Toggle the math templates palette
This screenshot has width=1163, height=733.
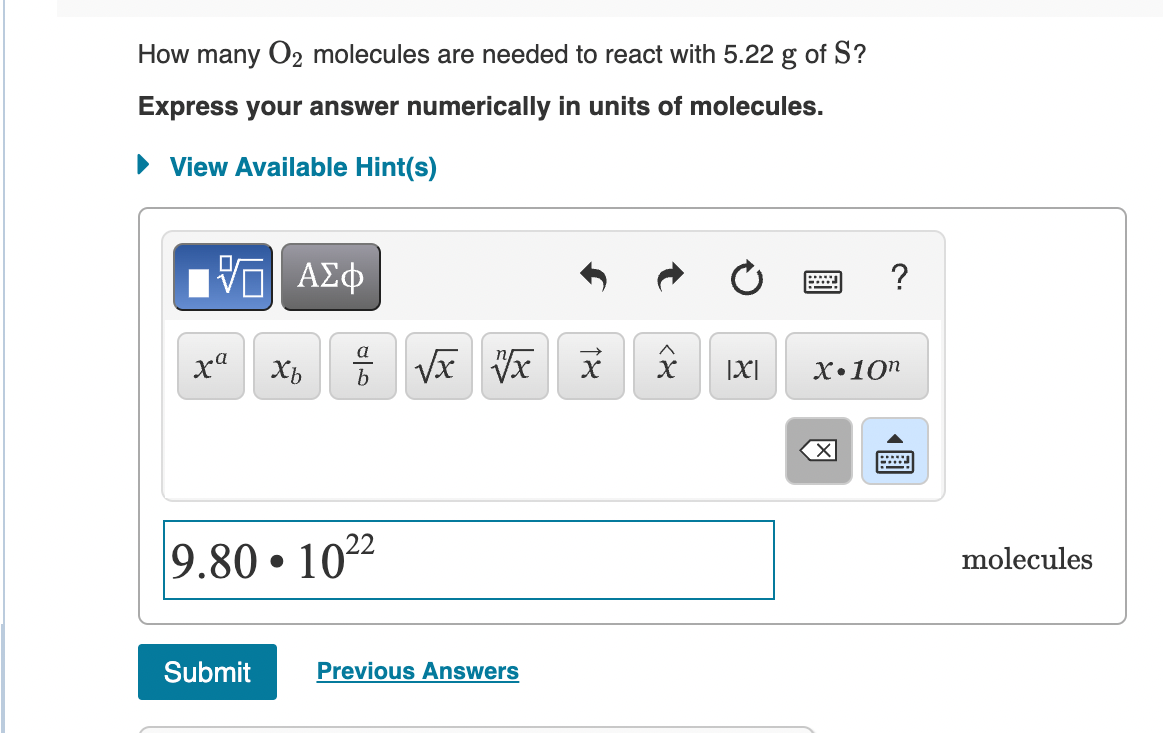point(222,277)
